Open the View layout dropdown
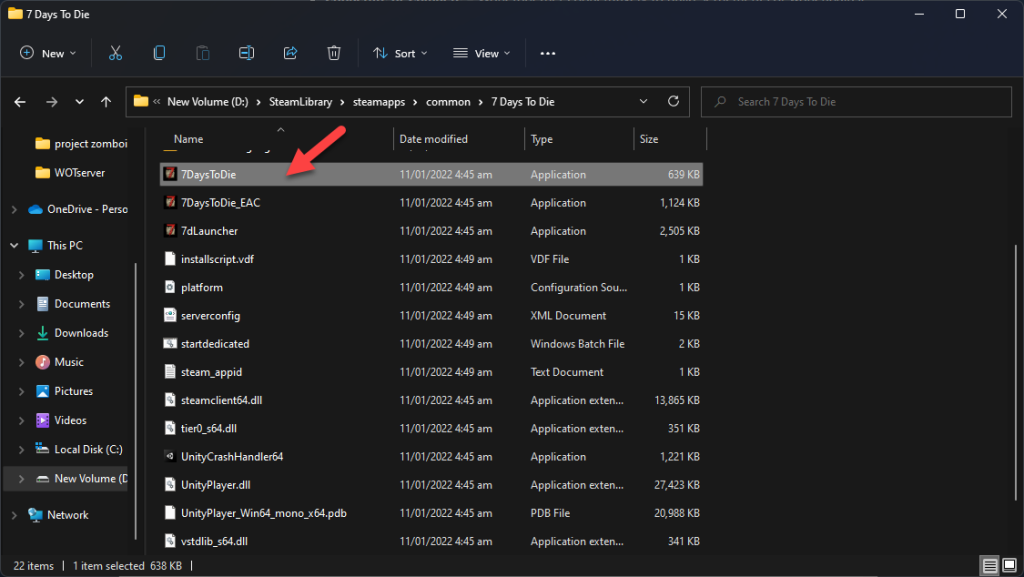The image size is (1024, 577). click(482, 54)
